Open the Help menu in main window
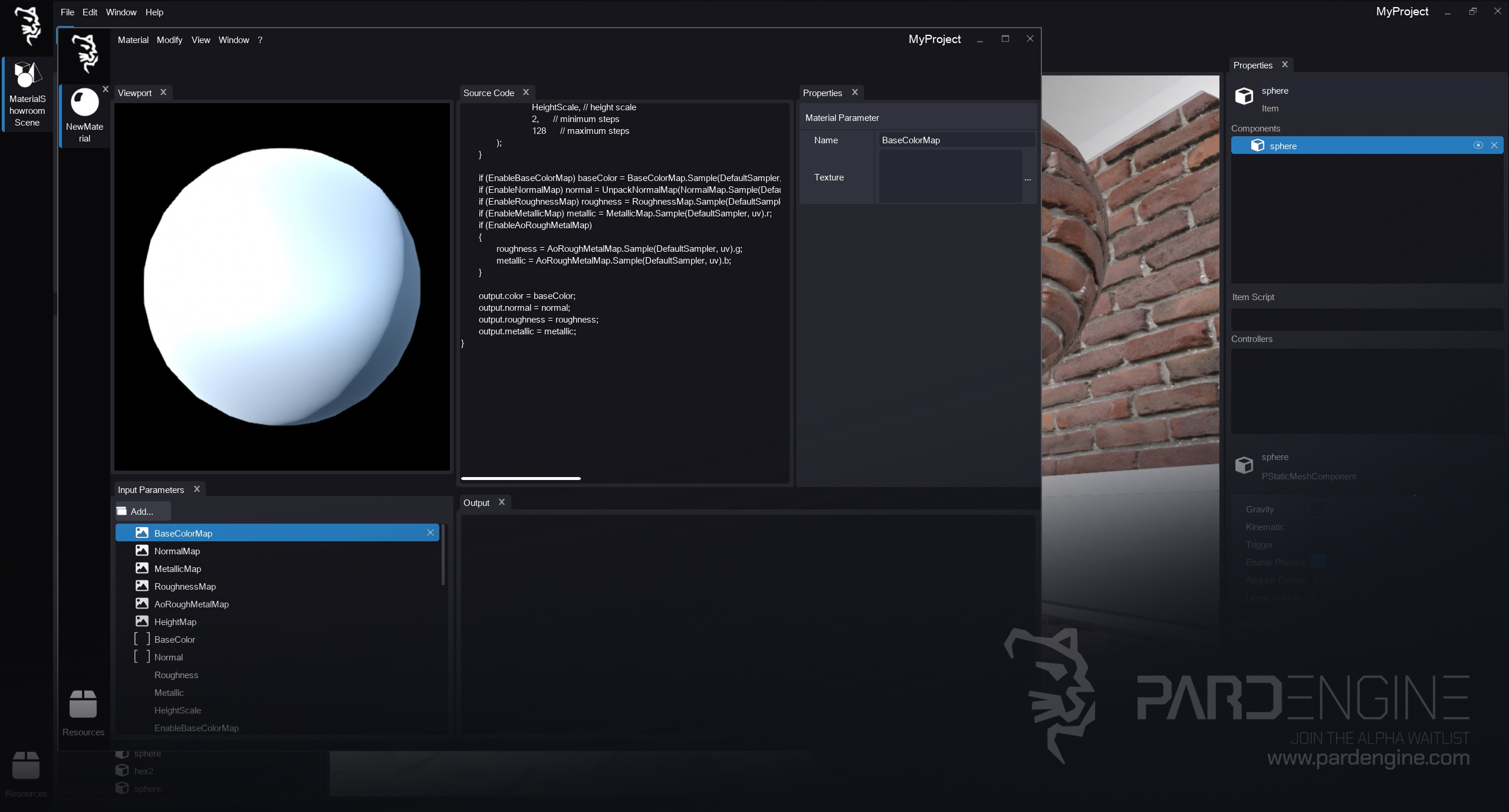Screen dimensions: 1509x812 click(154, 12)
